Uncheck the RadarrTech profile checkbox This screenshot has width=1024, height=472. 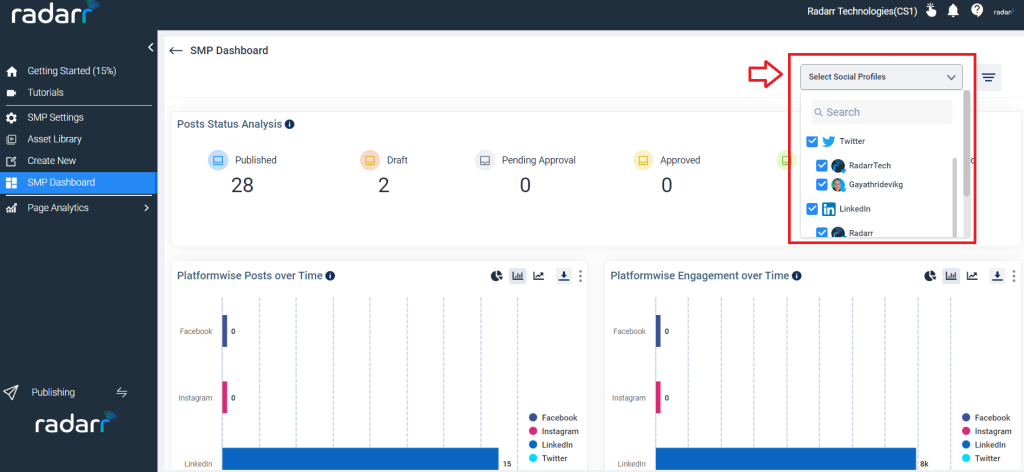tap(822, 166)
